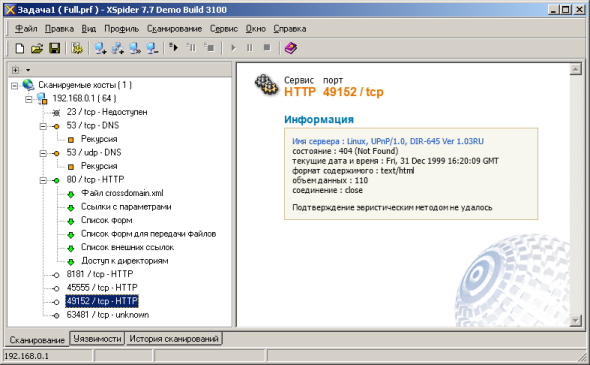Image resolution: width=590 pixels, height=365 pixels.
Task: Collapse the 80 / tcp - HTTP node
Action: point(43,181)
